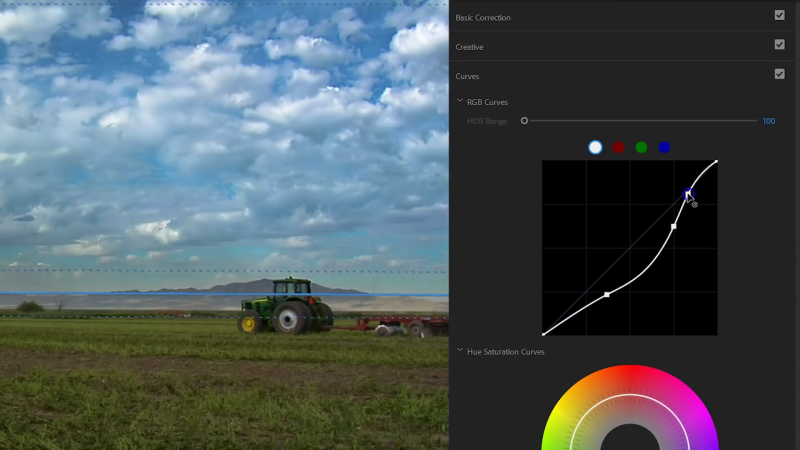
Task: Select the blue curve channel
Action: click(x=664, y=147)
